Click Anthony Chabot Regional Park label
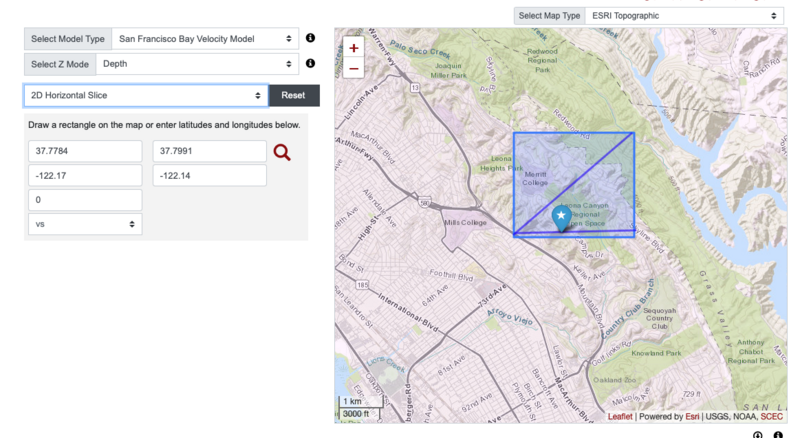800x438 pixels. pos(751,351)
